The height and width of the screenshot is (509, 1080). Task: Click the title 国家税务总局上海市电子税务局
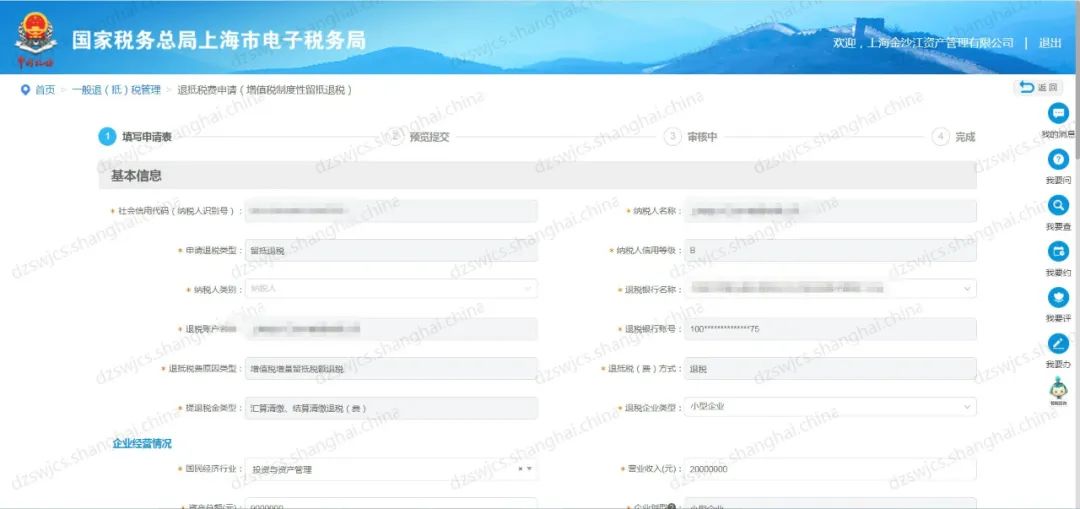[219, 40]
